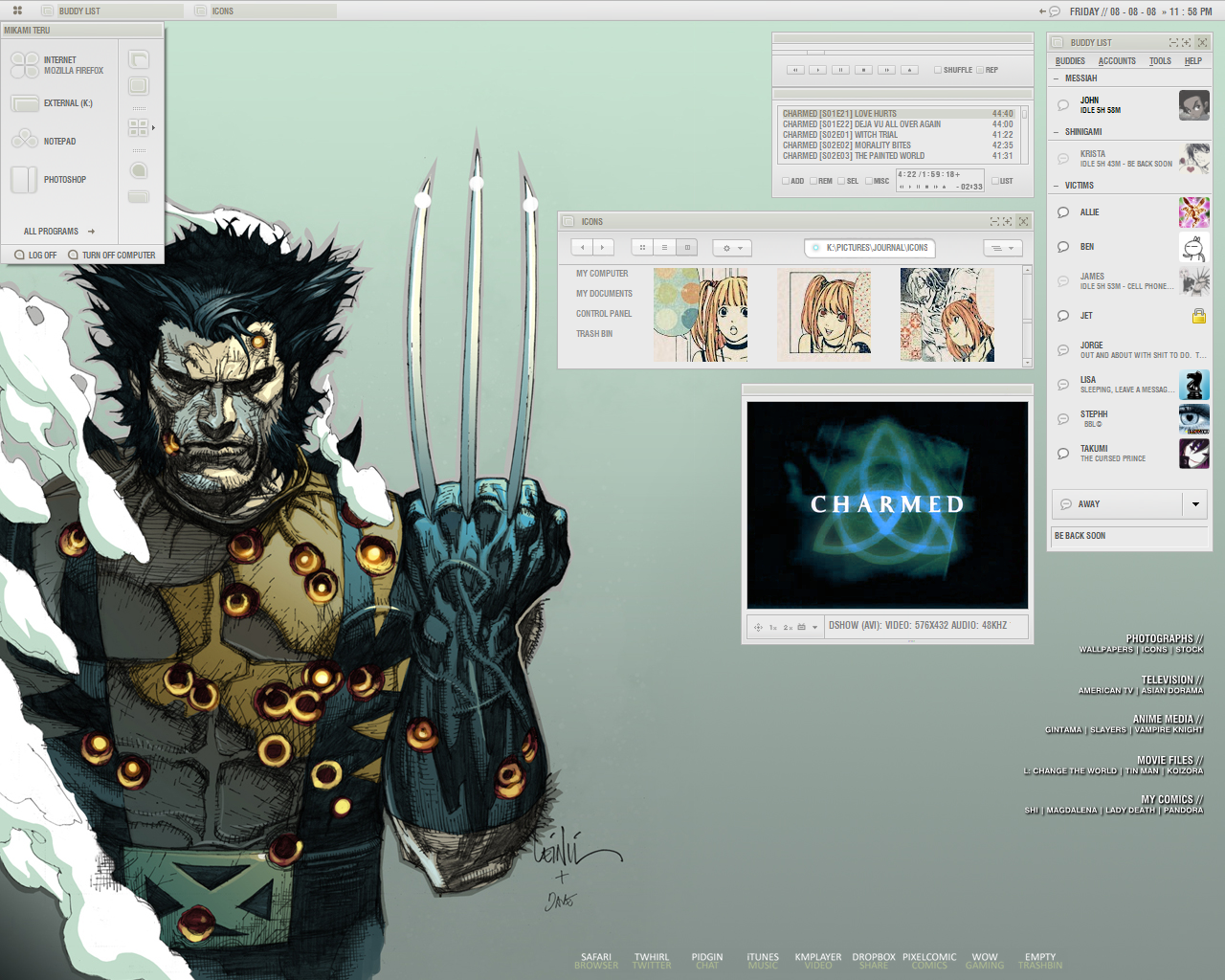This screenshot has width=1225, height=980.
Task: Select Charmed [S01E22] Deja Vu All Over Again
Action: click(x=898, y=124)
